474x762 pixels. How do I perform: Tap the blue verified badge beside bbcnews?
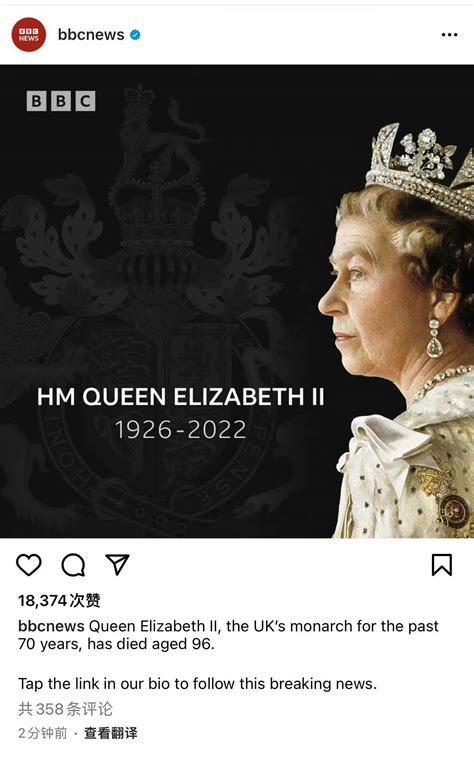[x=135, y=35]
